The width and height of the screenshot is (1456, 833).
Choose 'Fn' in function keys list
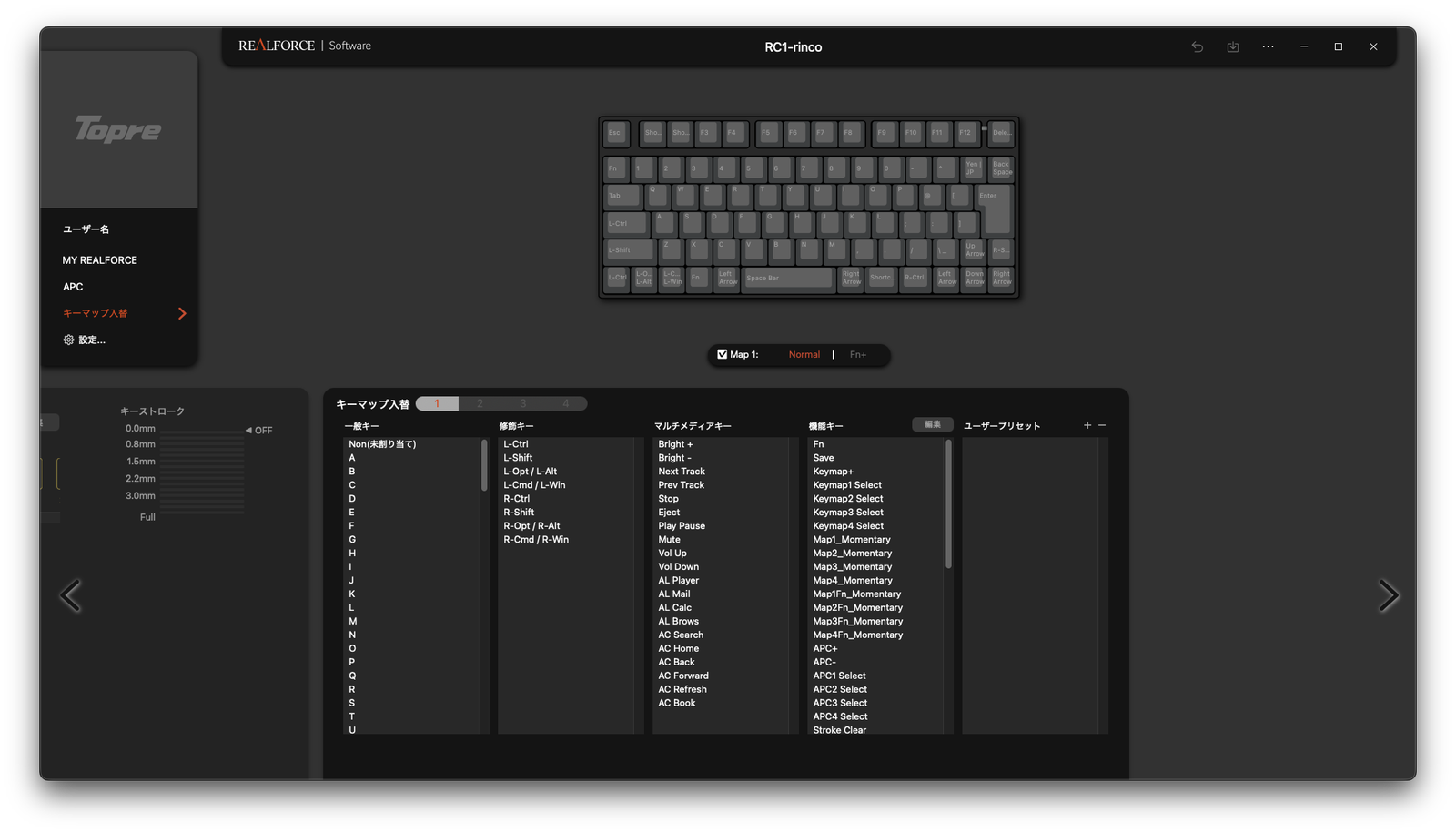tap(818, 444)
